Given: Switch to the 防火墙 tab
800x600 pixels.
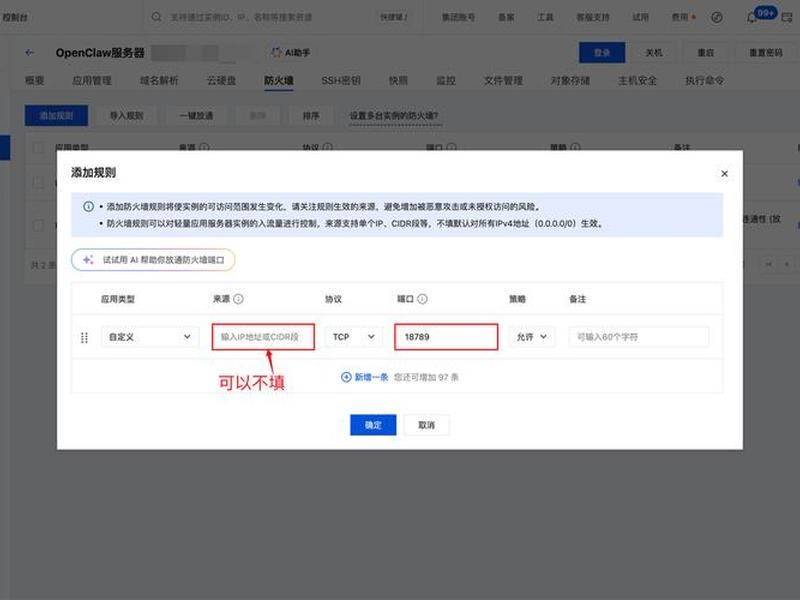Looking at the screenshot, I should tap(279, 80).
